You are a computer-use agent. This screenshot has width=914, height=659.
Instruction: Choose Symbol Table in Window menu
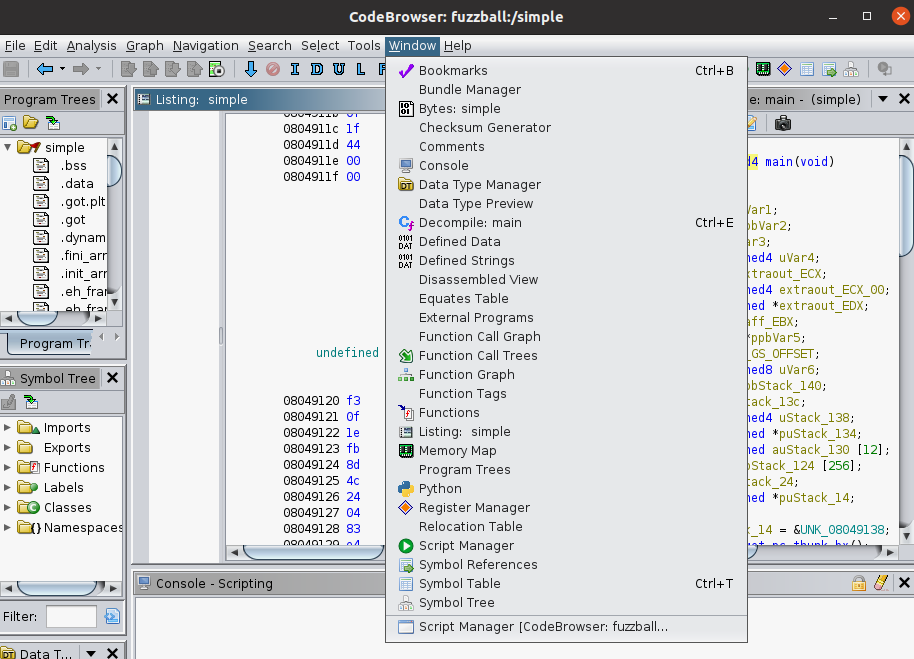coord(566,584)
